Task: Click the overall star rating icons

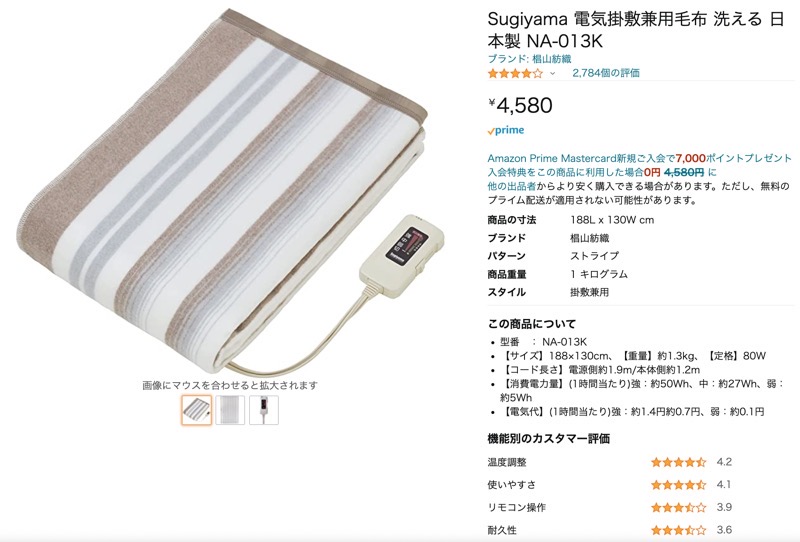Action: (515, 73)
